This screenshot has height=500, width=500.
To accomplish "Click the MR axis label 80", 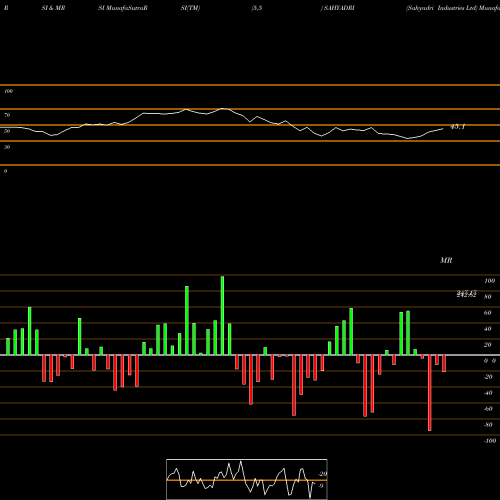I will [488, 297].
